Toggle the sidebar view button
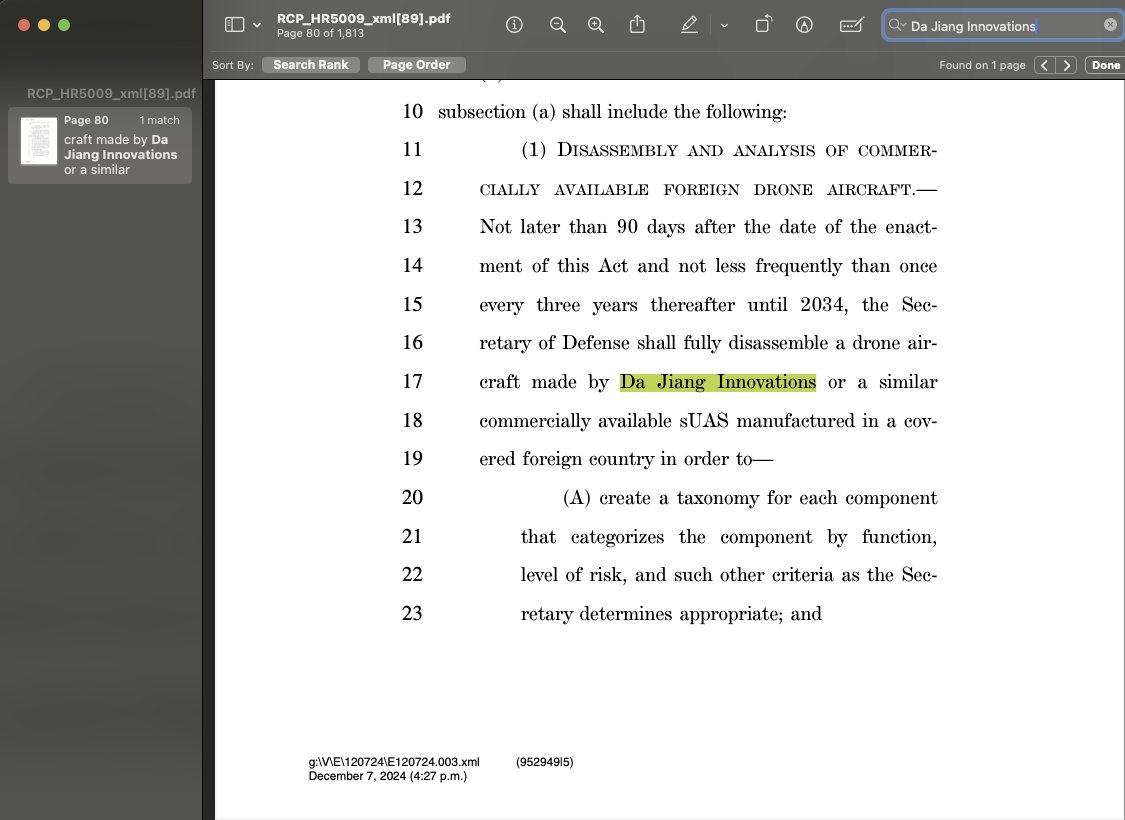This screenshot has height=820, width=1125. 235,25
